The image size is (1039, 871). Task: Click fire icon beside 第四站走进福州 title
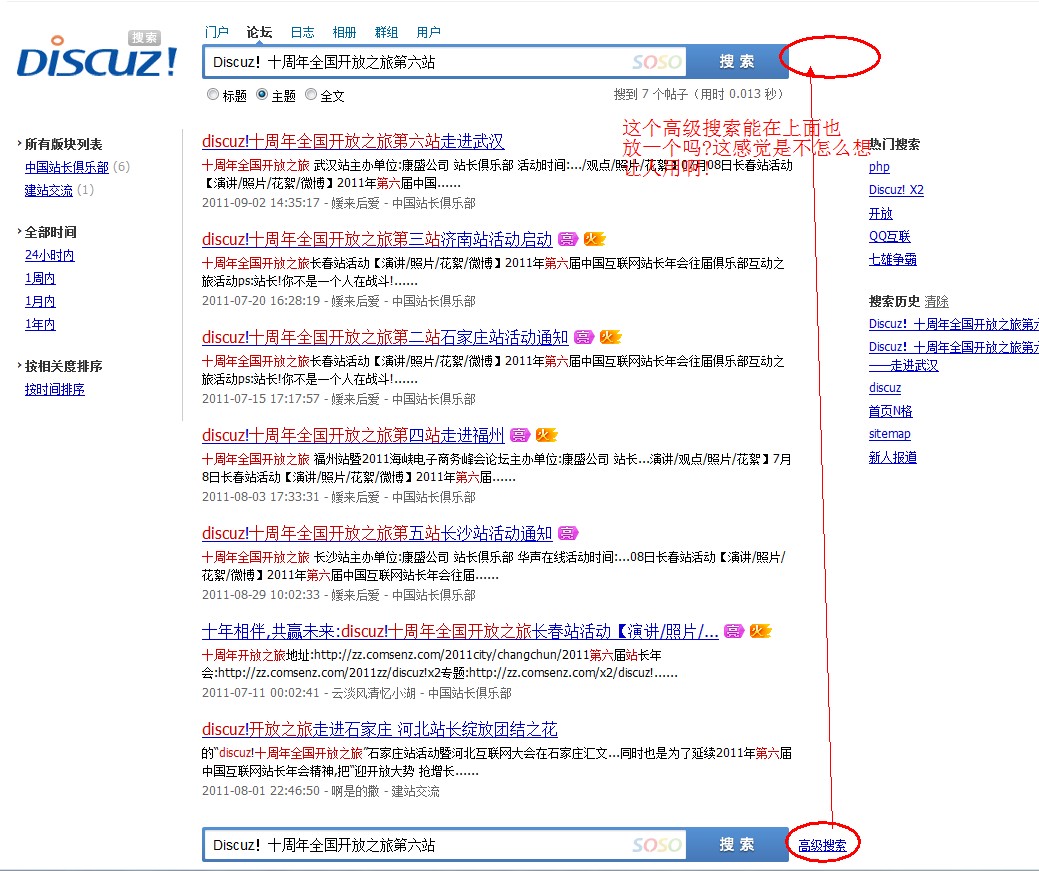(547, 436)
